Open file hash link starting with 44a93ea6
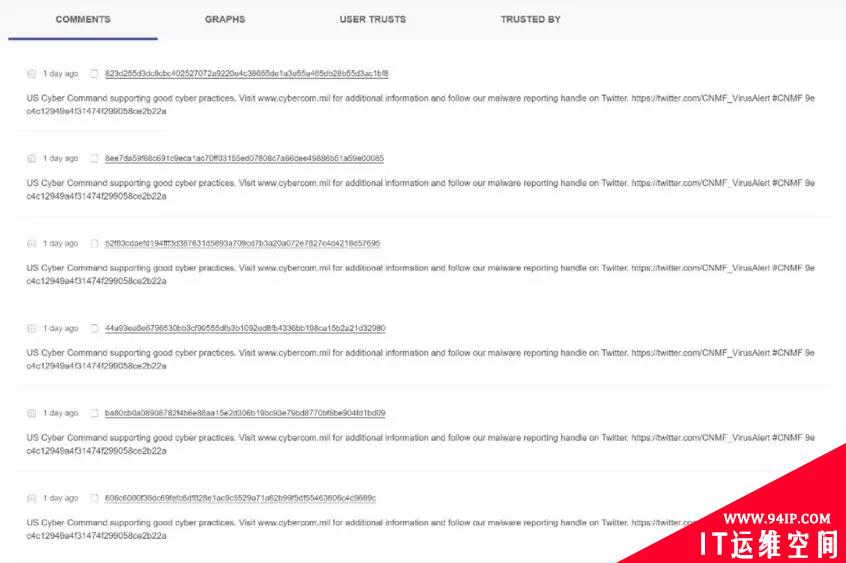 (245, 328)
